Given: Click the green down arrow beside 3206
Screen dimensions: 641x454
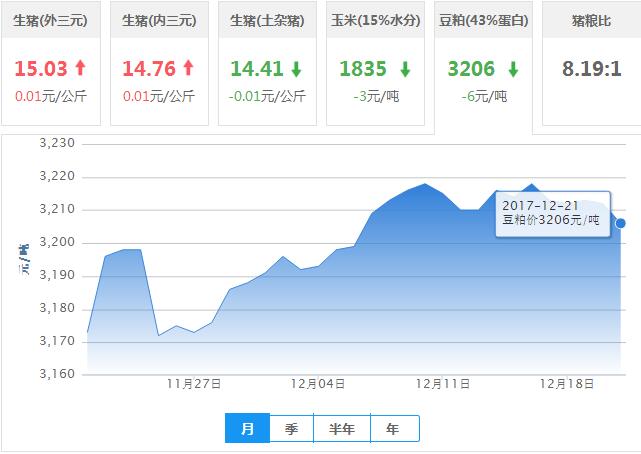Looking at the screenshot, I should point(513,69).
